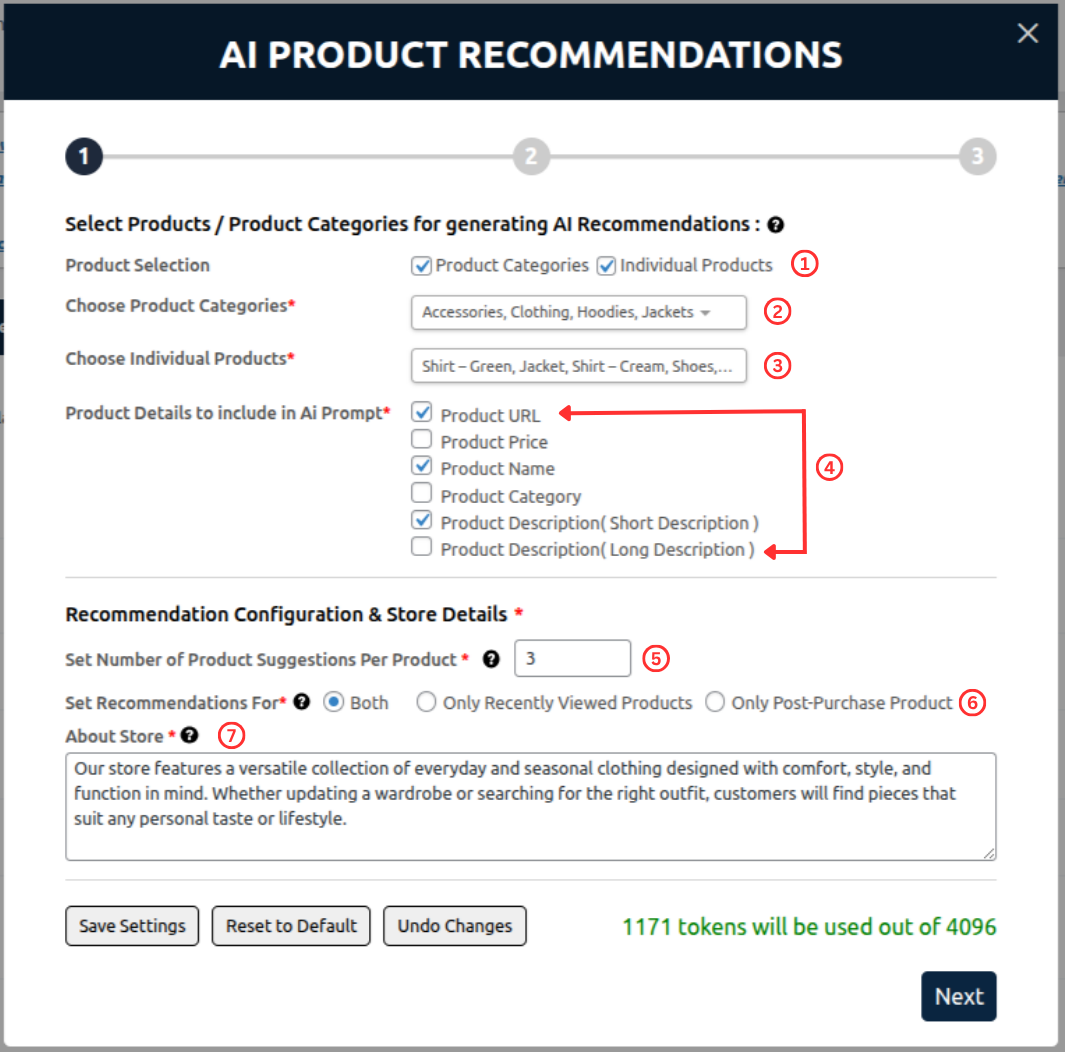Go to wizard step 2
The image size is (1065, 1052).
pyautogui.click(x=531, y=156)
